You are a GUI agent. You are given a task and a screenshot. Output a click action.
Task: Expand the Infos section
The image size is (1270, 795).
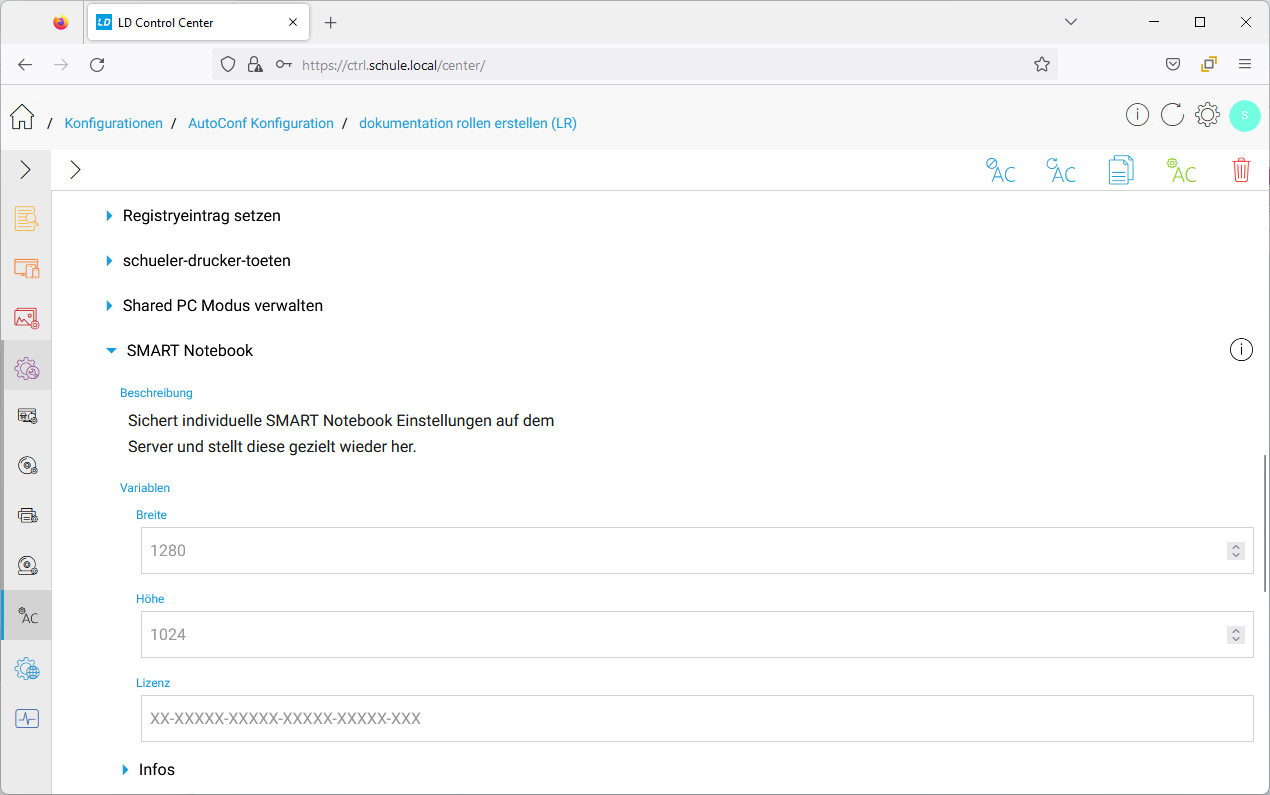pos(148,769)
